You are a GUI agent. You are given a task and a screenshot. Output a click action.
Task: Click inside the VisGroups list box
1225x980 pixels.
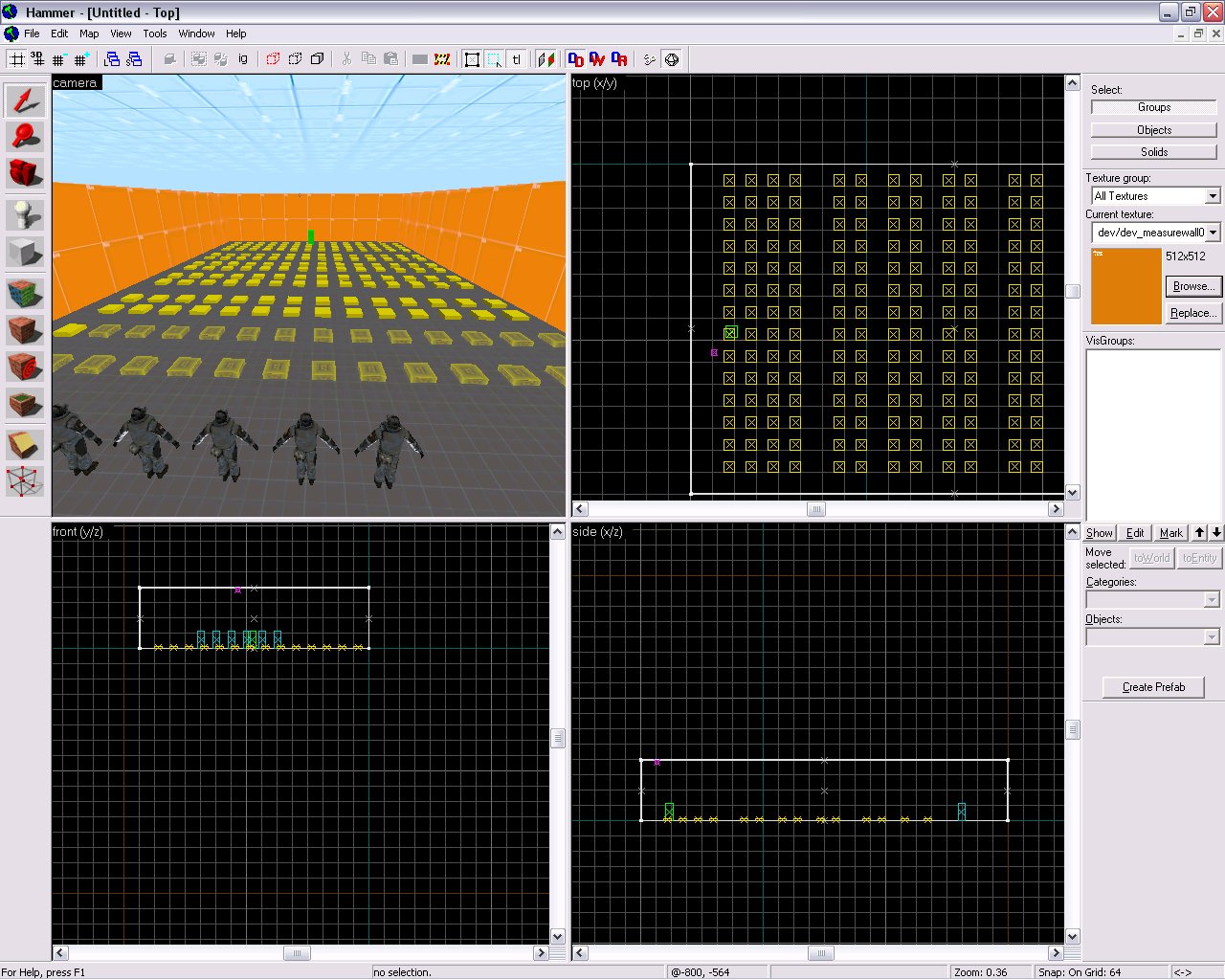(1152, 434)
